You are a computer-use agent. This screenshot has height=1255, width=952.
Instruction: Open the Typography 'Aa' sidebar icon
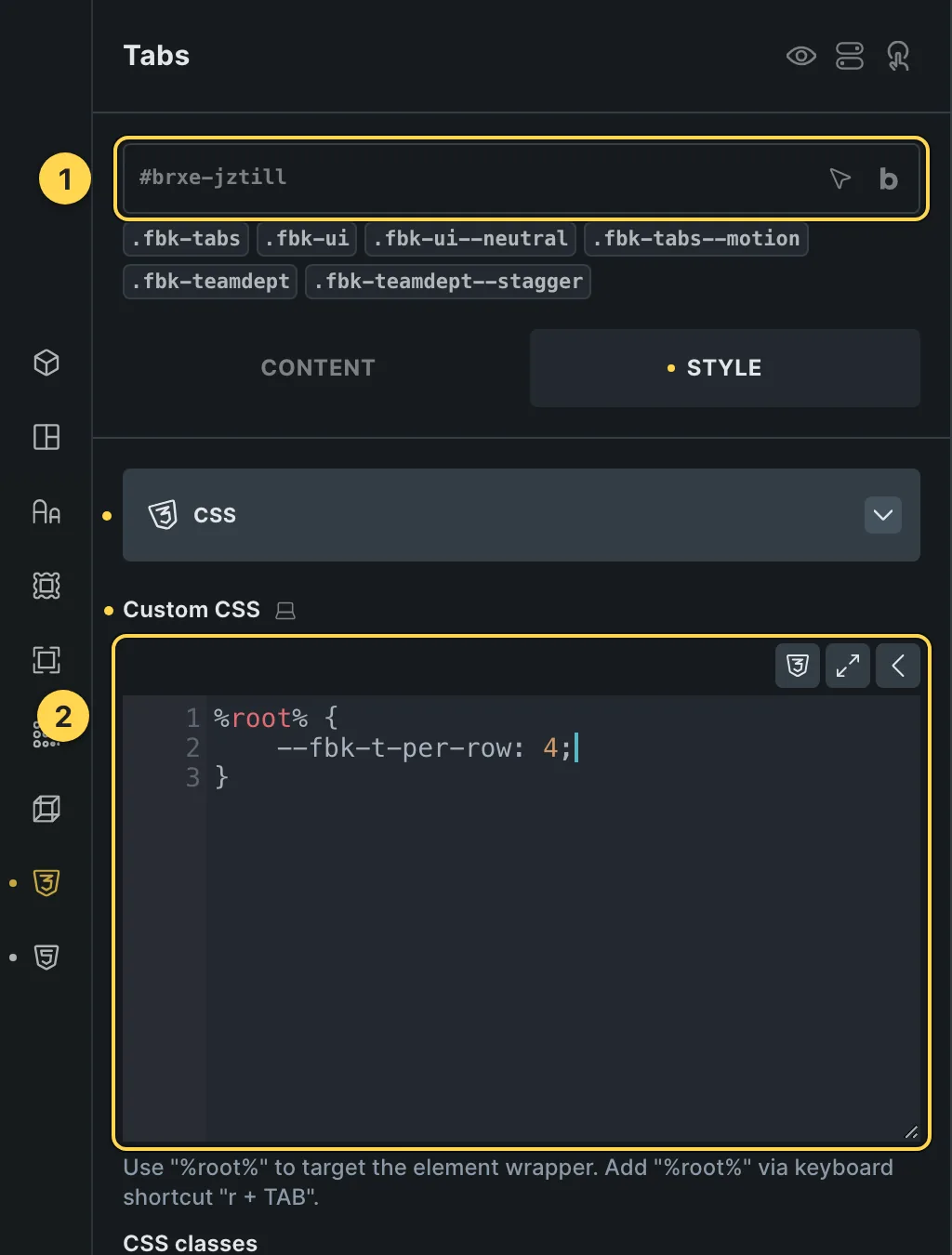tap(46, 511)
